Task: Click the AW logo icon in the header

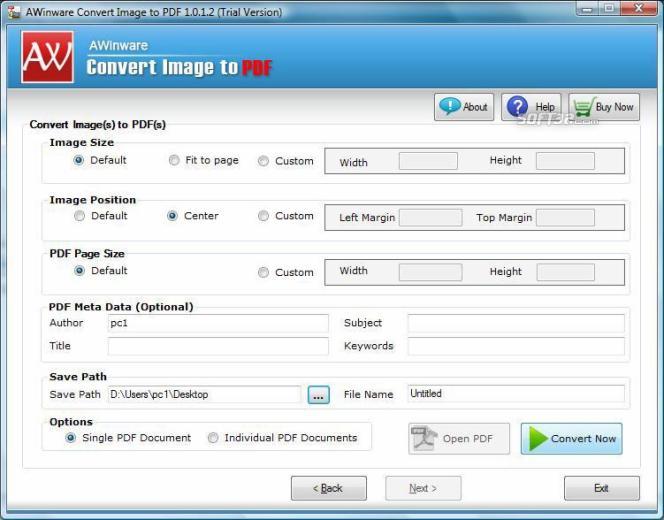Action: [x=47, y=57]
